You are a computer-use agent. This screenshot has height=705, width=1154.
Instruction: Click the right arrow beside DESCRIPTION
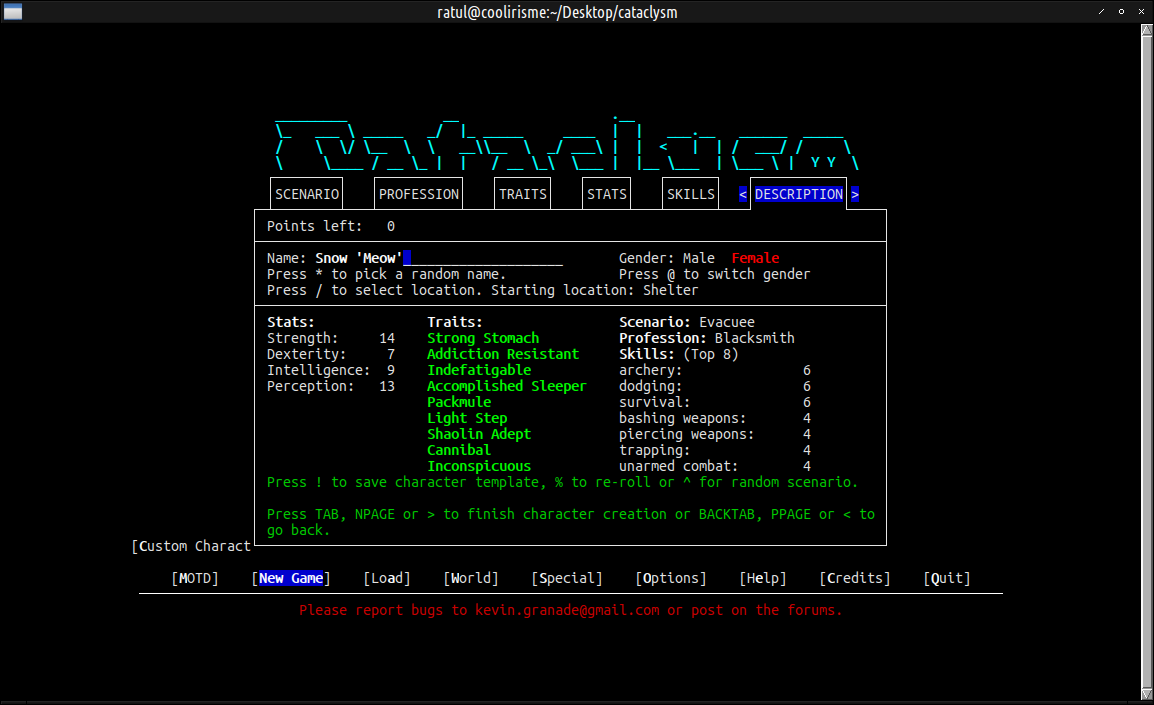(854, 194)
